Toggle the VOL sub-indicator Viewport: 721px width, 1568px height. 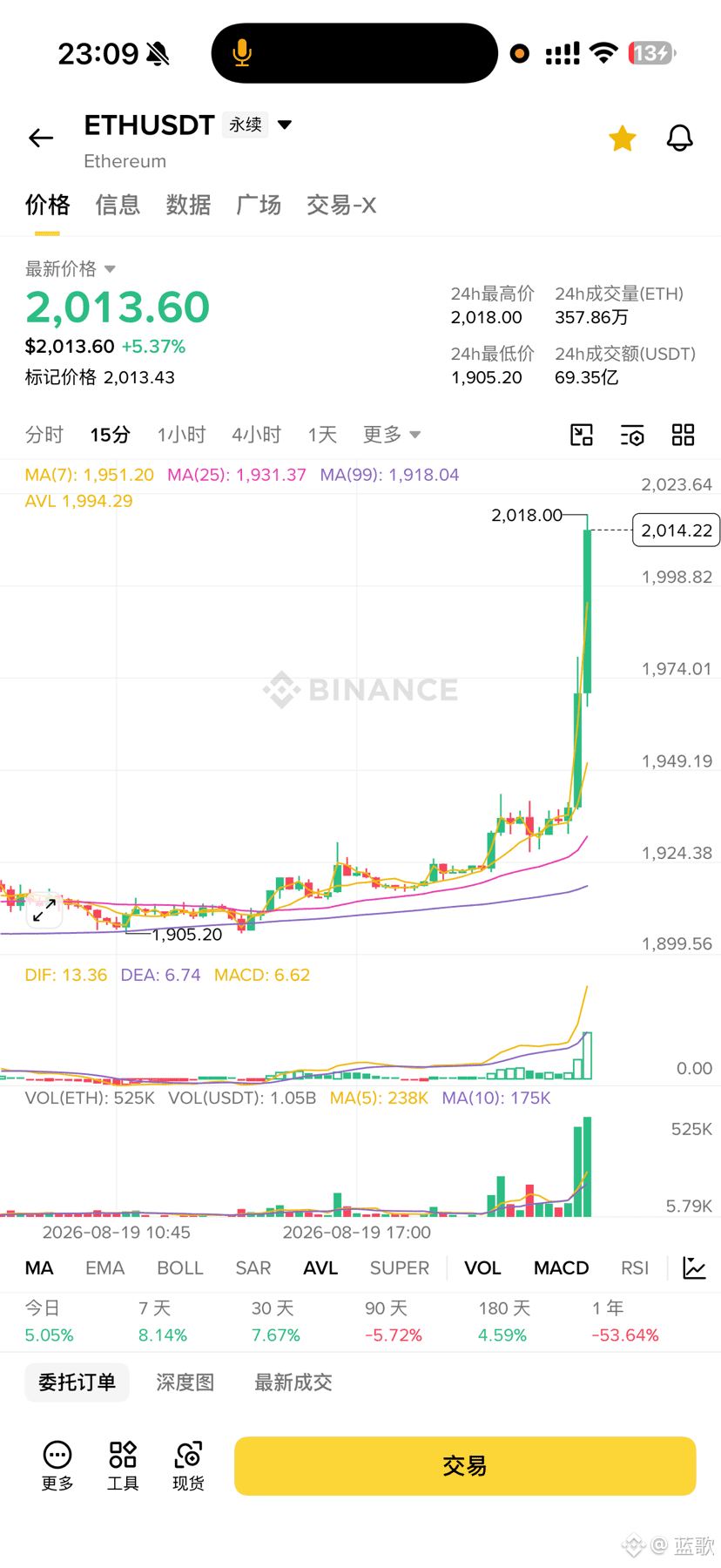coord(482,1268)
